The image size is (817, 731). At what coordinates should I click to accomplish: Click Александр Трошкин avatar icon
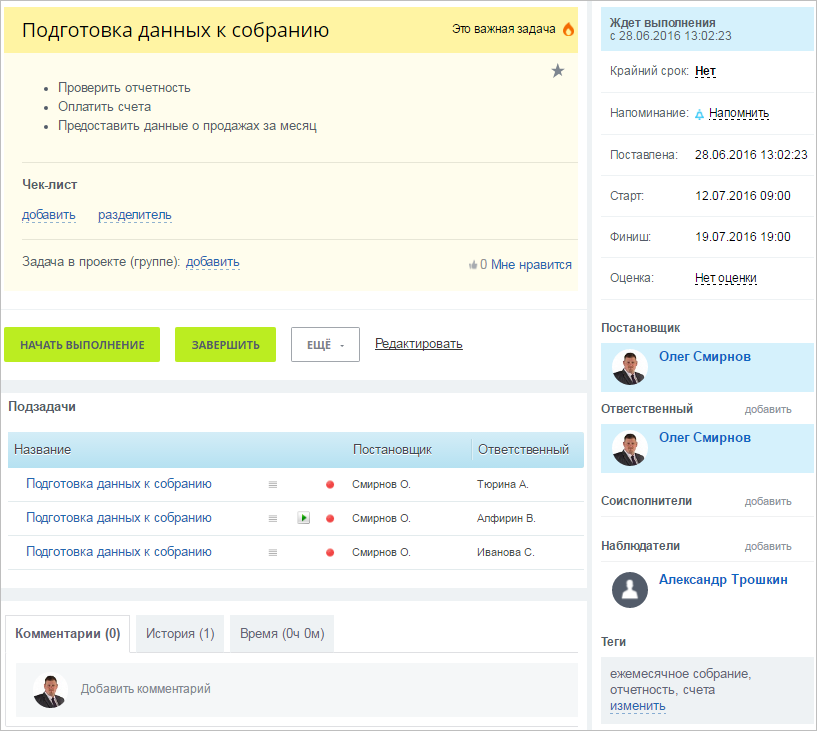630,590
